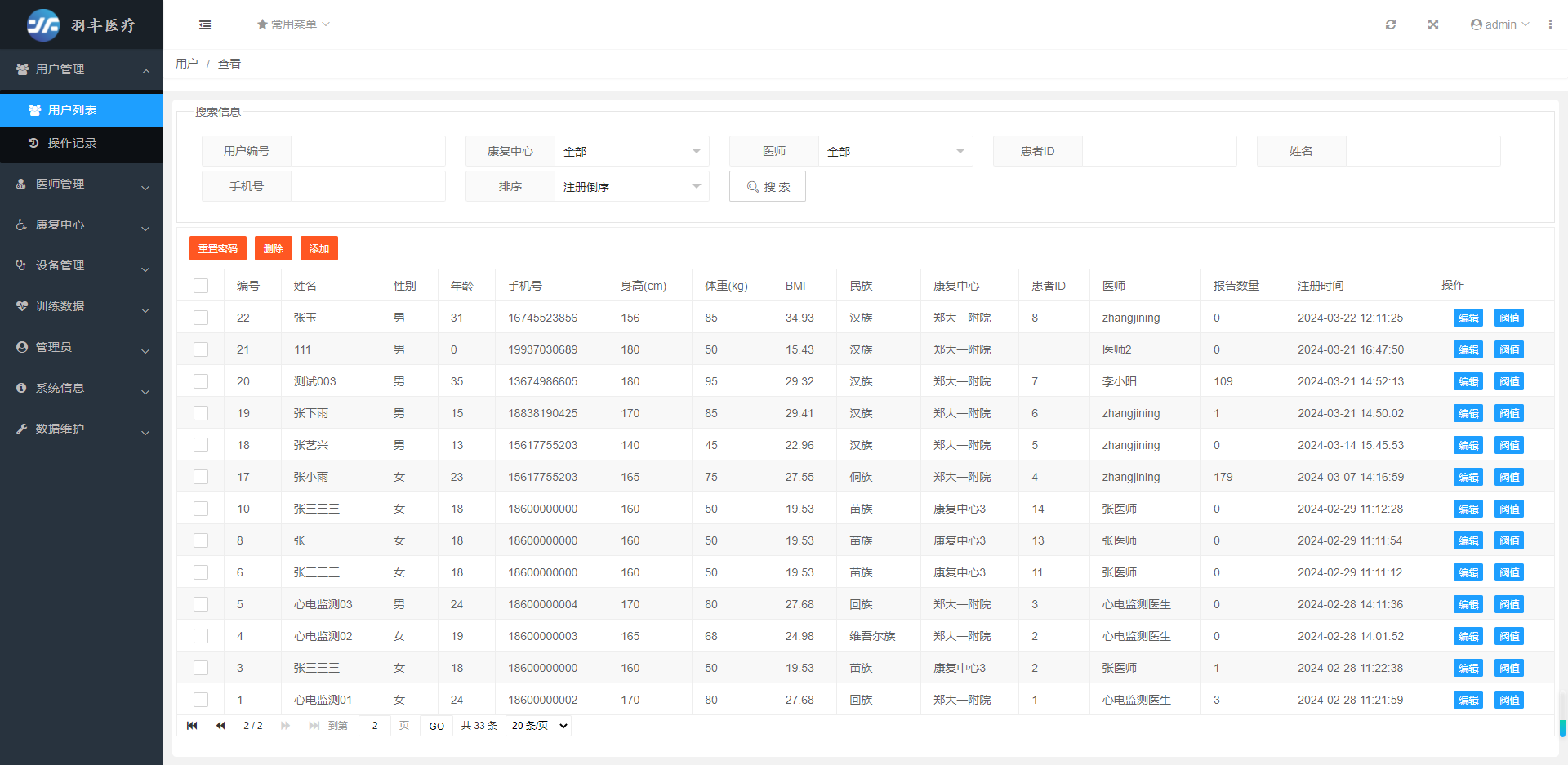The width and height of the screenshot is (1568, 765).
Task: Tick the checkbox for 心电监测01 row
Action: click(x=201, y=700)
